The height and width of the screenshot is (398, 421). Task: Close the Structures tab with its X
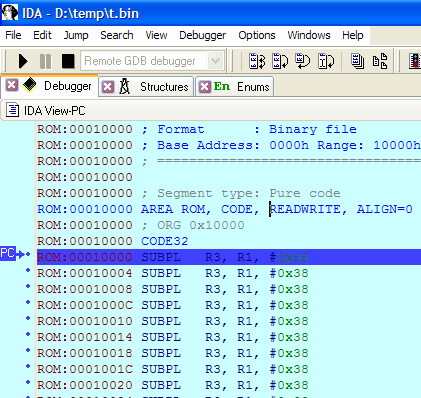(x=108, y=87)
